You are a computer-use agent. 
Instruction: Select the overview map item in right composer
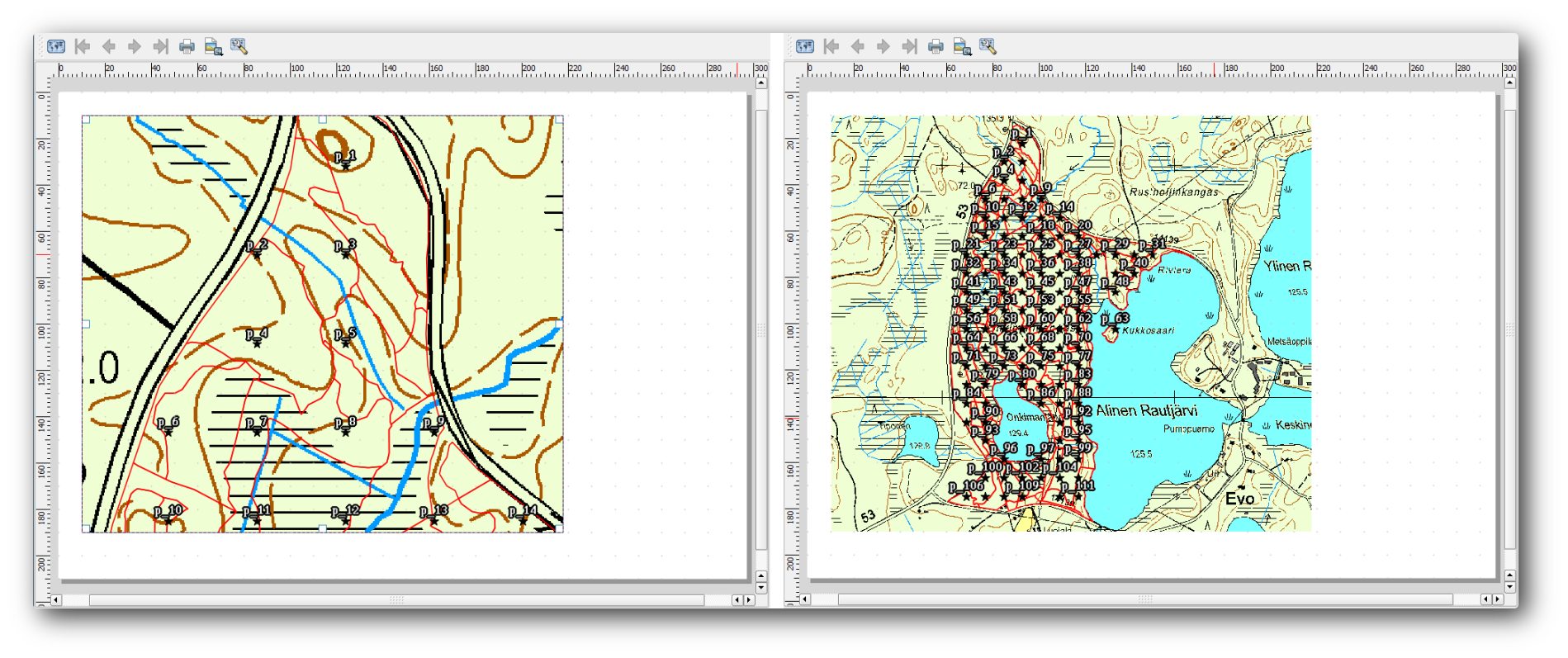1070,324
